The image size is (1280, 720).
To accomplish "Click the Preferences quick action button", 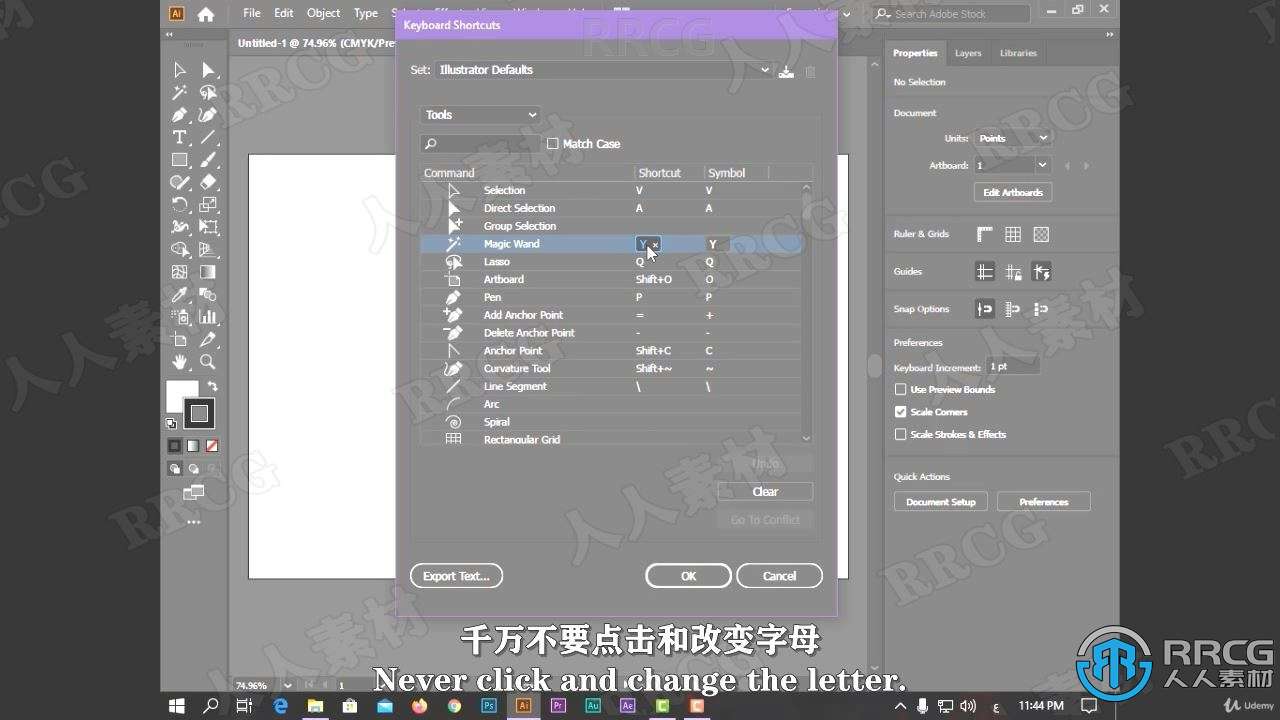I will coord(1043,502).
